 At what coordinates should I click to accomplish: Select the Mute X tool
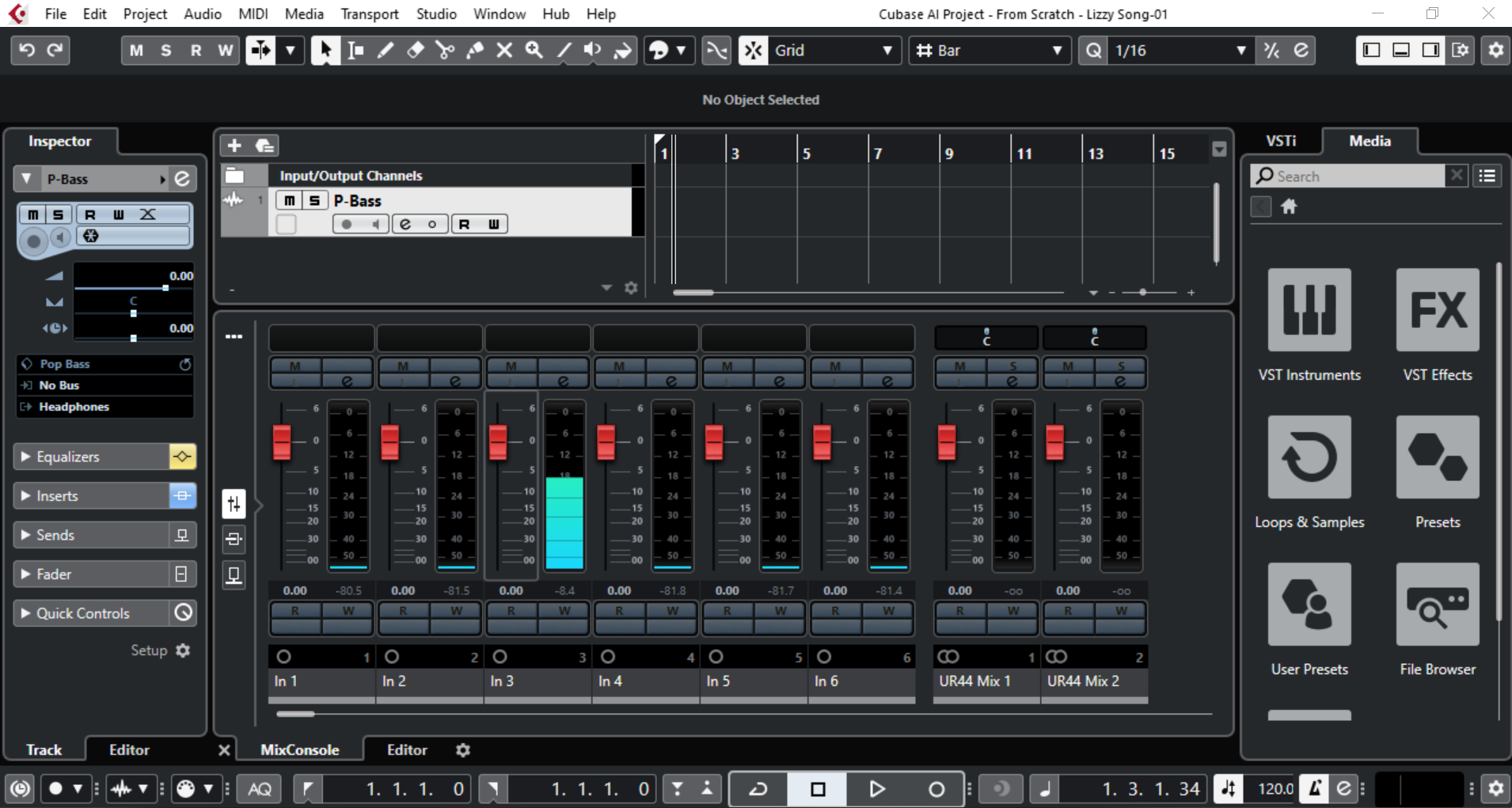(x=504, y=51)
